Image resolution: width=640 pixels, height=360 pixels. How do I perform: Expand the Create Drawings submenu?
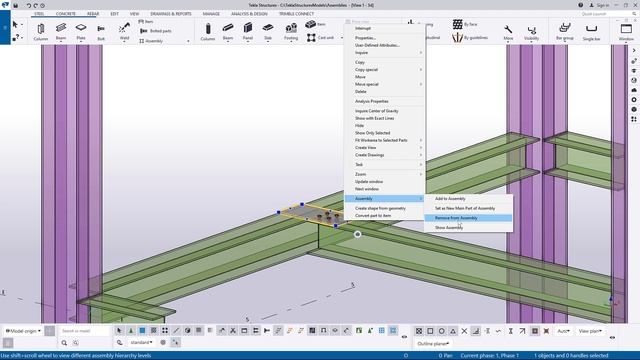click(x=384, y=155)
